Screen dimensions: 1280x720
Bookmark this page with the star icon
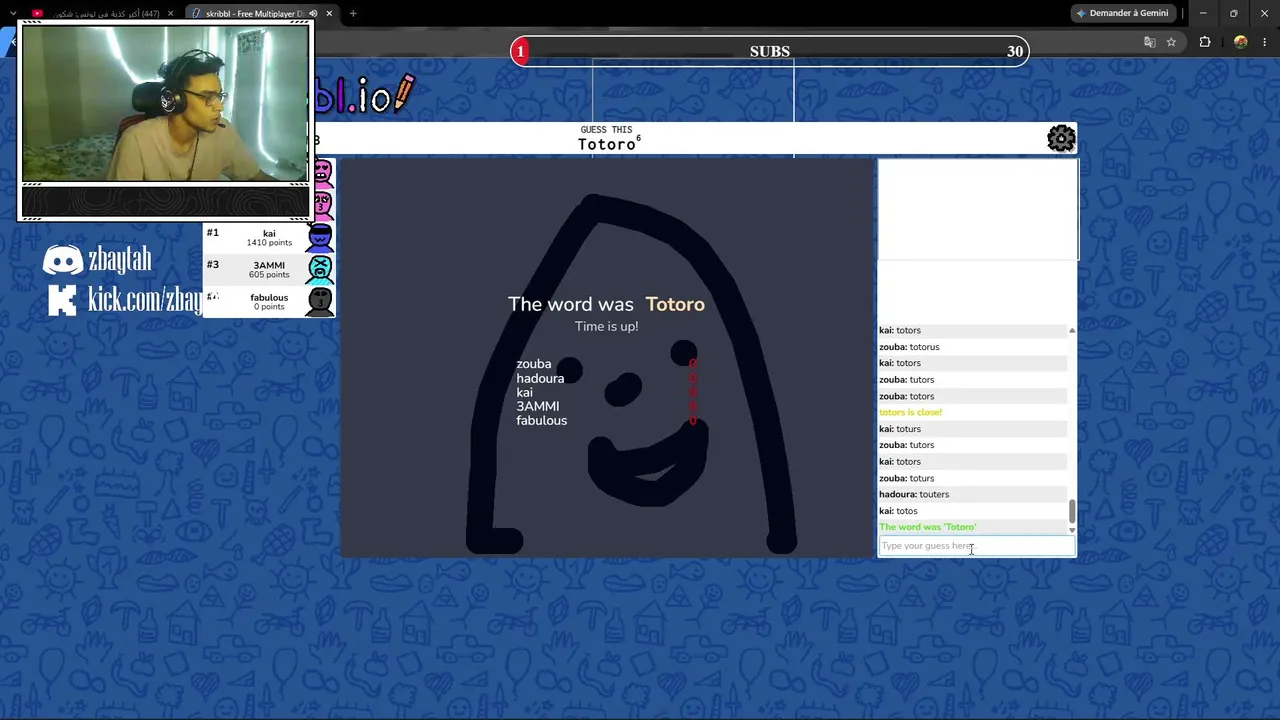click(x=1171, y=42)
